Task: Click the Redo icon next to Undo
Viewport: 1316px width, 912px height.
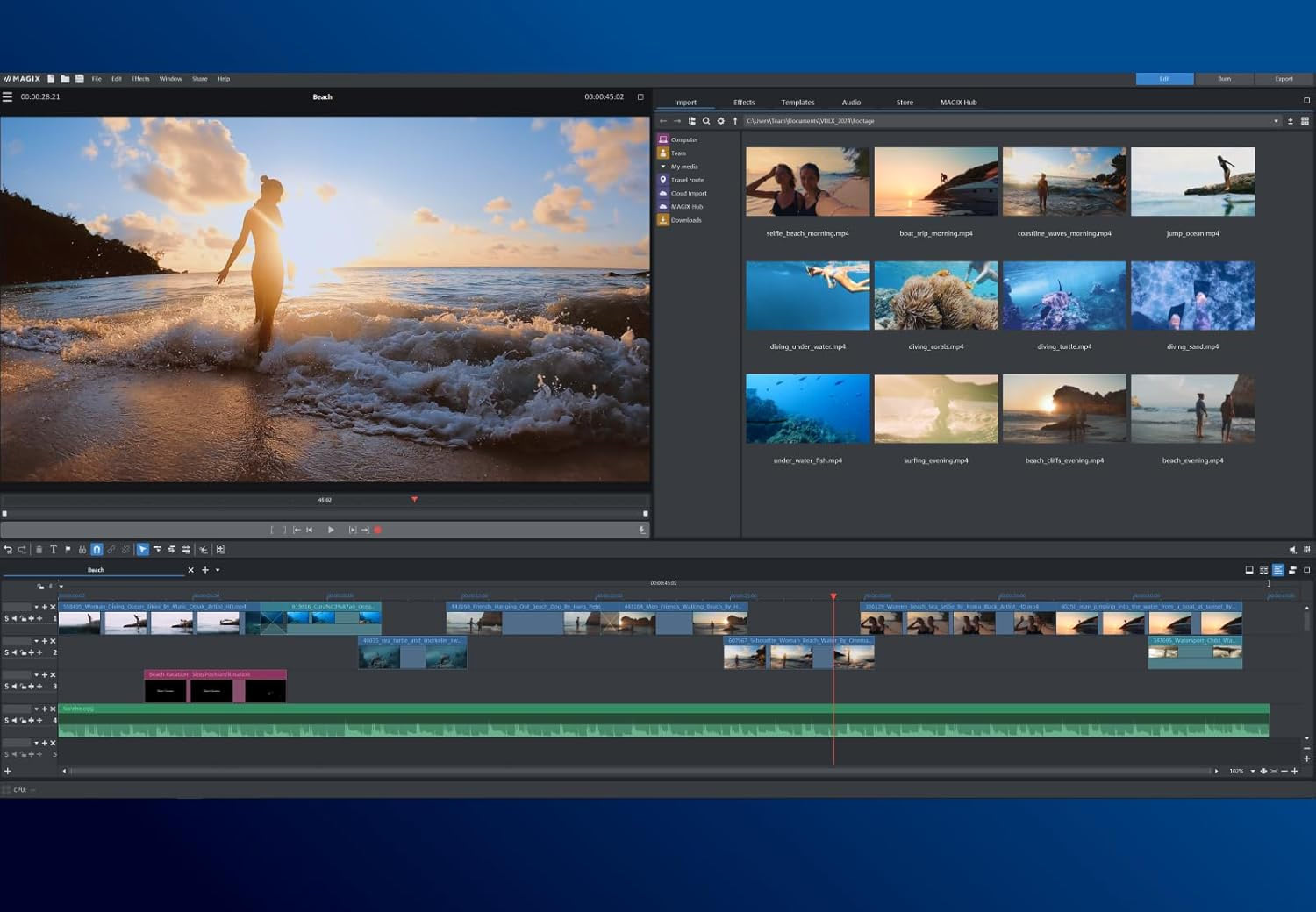Action: (x=24, y=550)
